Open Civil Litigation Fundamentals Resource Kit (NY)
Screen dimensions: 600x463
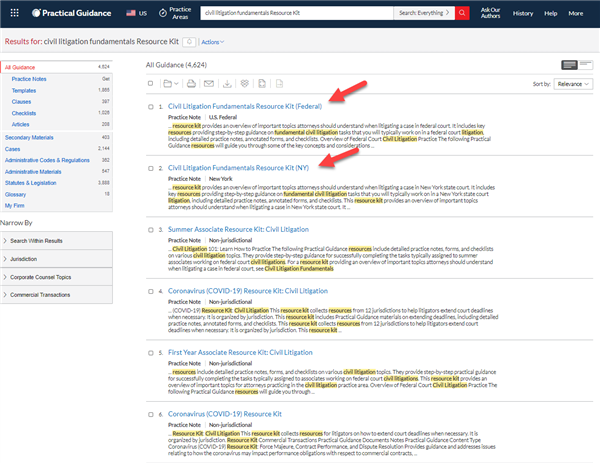[238, 168]
